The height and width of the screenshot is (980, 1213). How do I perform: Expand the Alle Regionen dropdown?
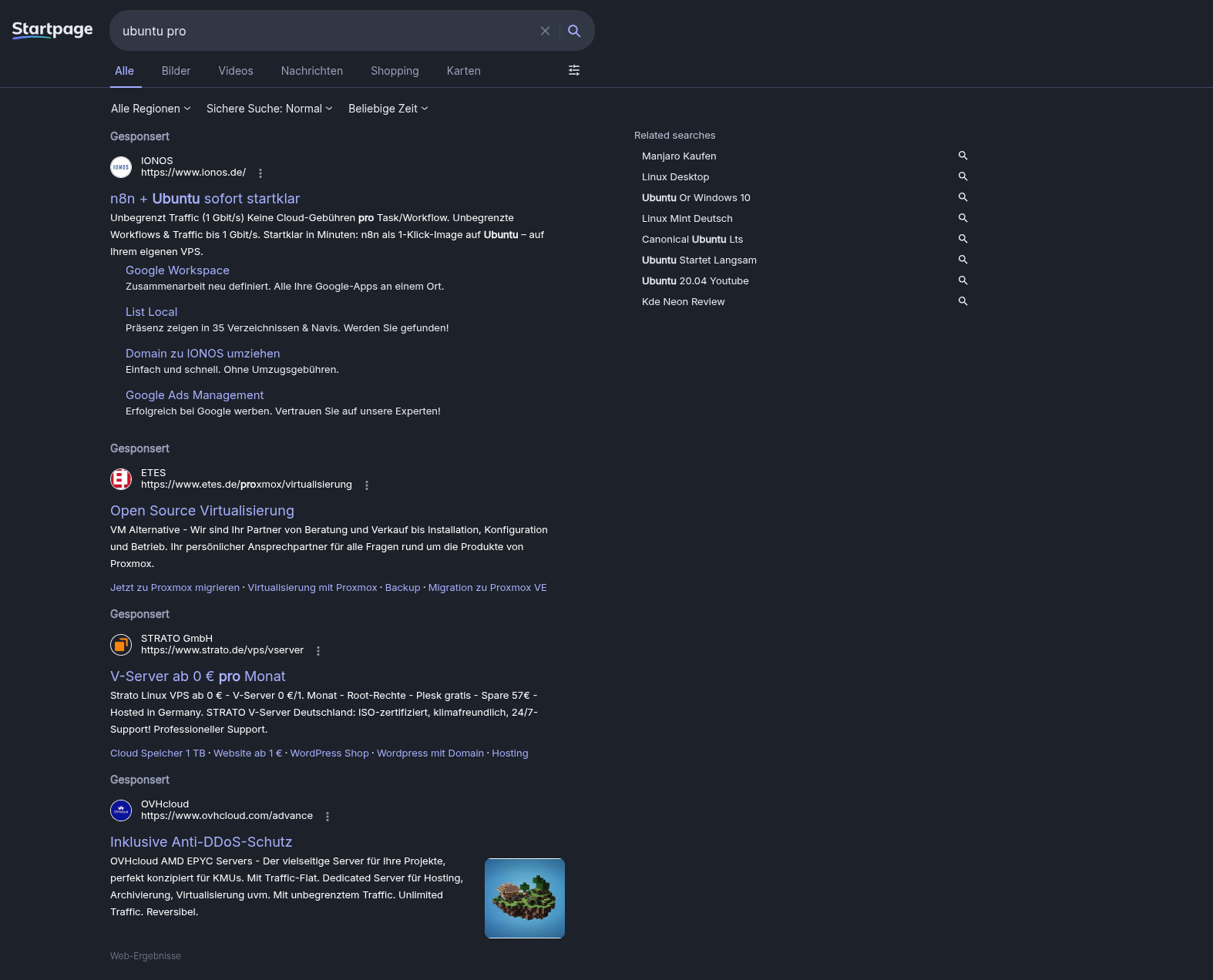[150, 109]
